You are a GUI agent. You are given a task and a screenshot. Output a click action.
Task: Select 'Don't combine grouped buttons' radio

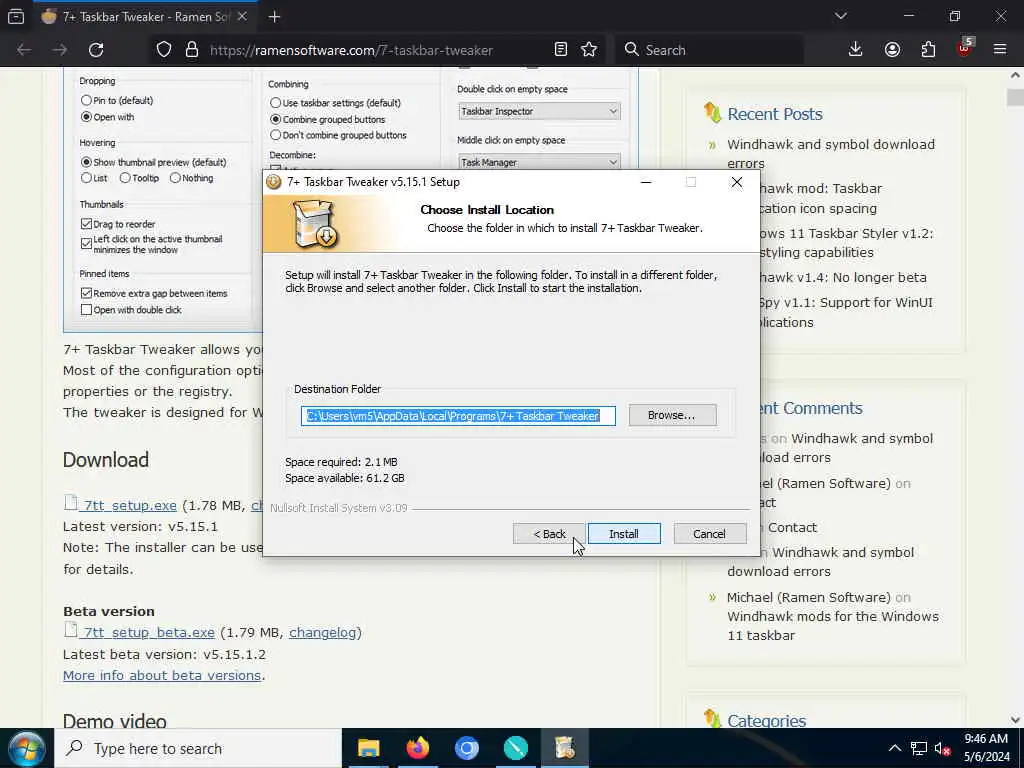coord(276,135)
